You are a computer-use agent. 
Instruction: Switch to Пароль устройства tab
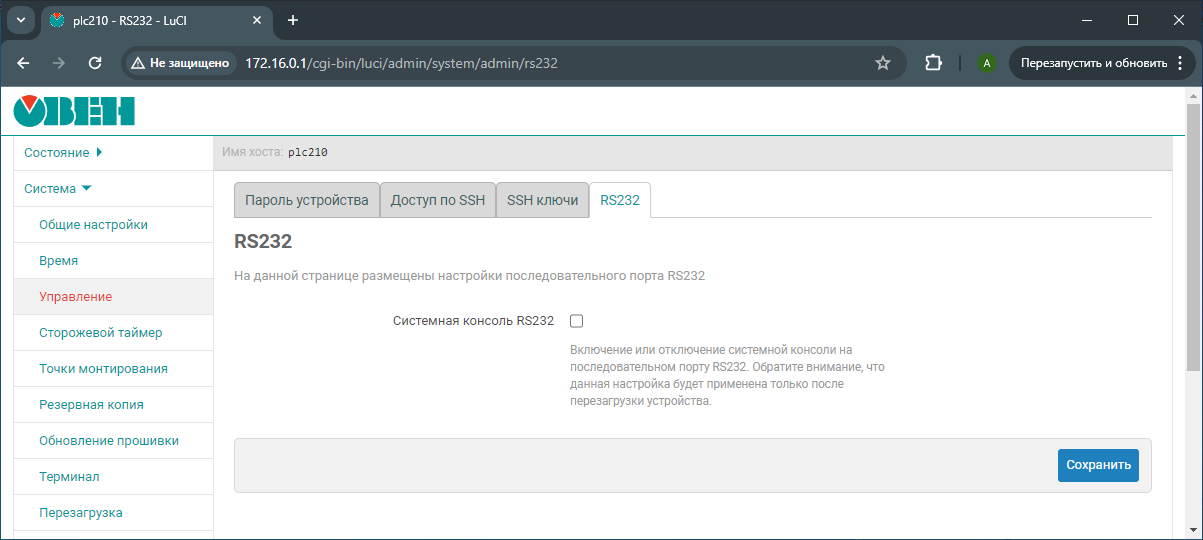click(x=307, y=200)
